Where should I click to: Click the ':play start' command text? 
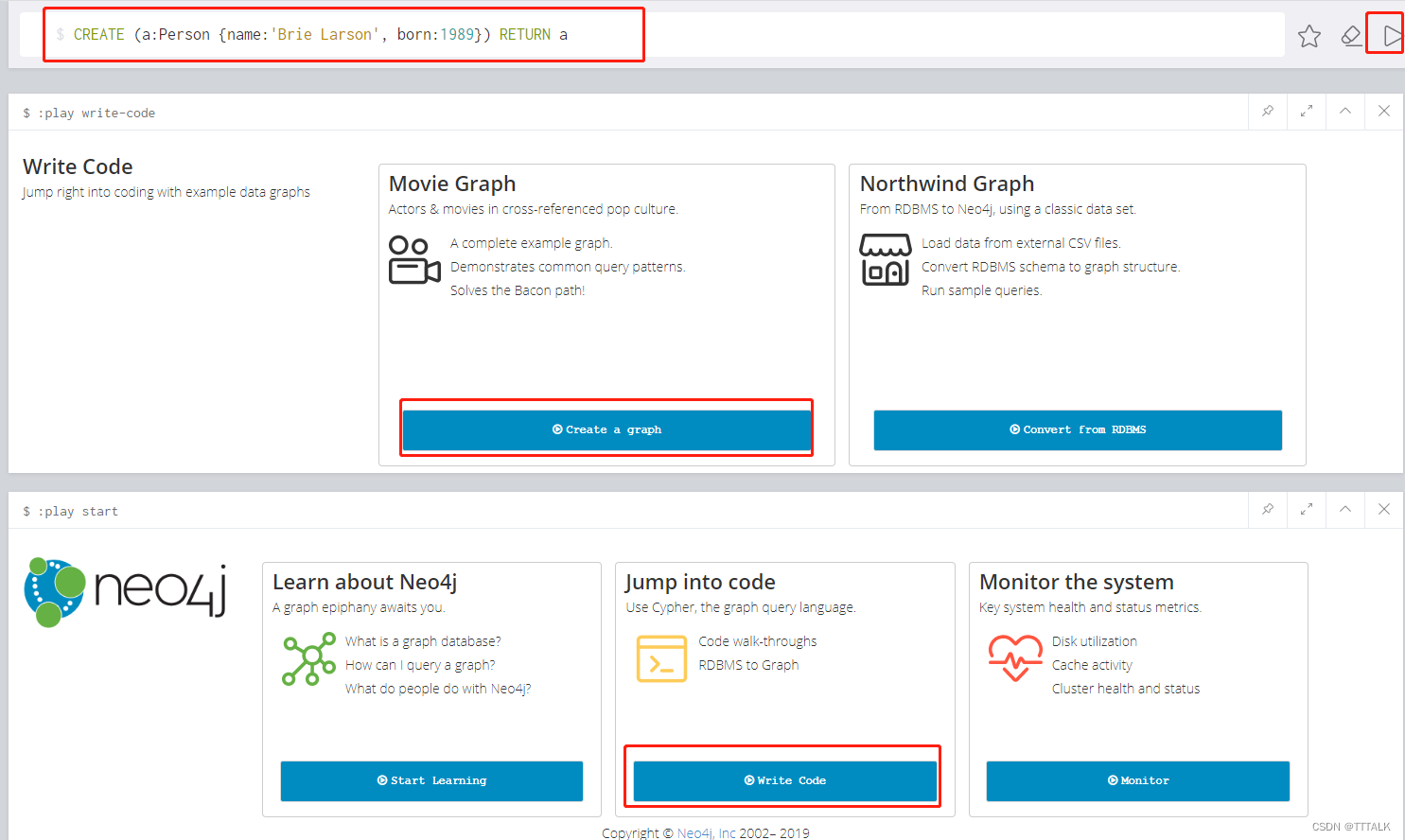pyautogui.click(x=78, y=511)
